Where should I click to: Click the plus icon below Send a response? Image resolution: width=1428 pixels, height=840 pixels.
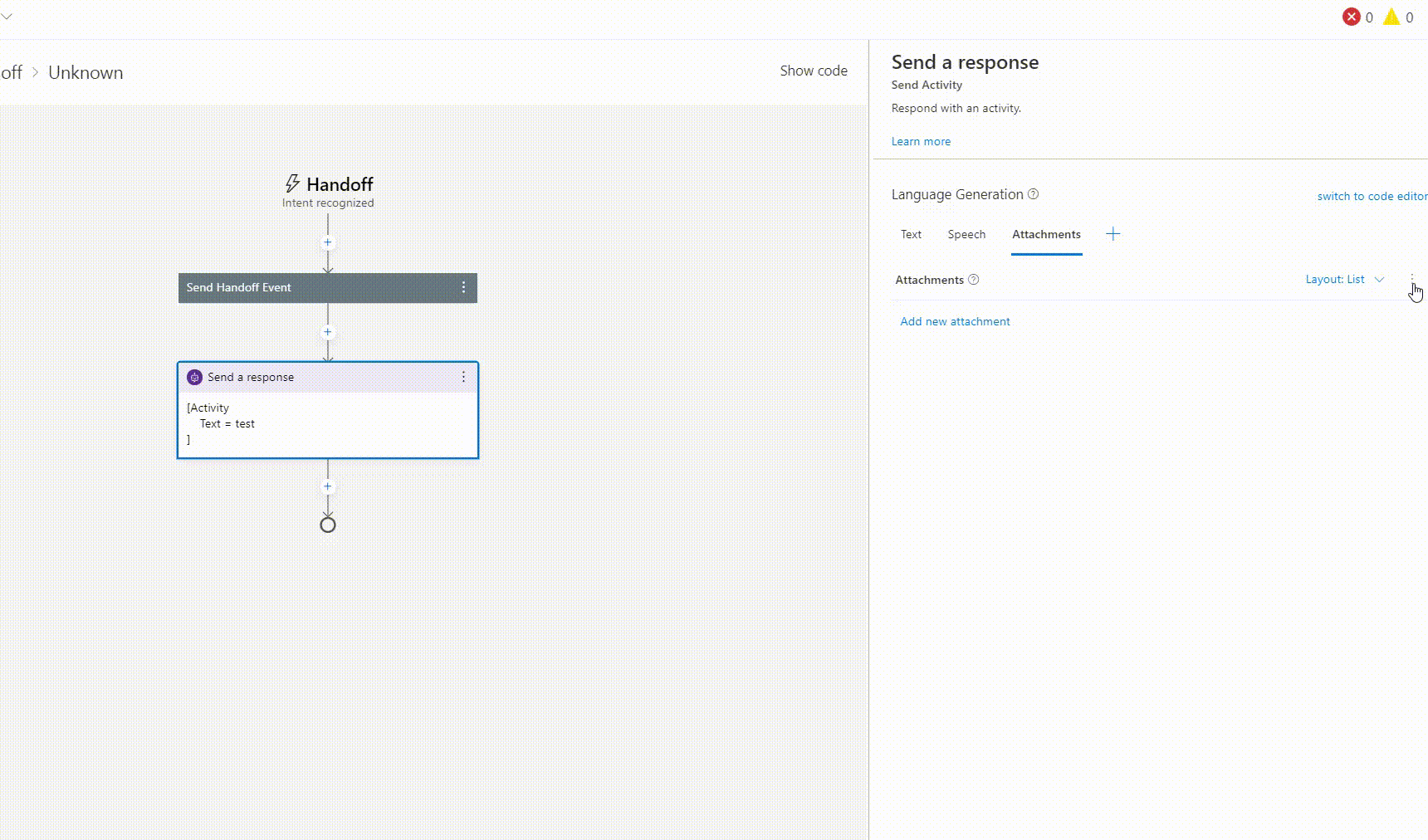(327, 486)
